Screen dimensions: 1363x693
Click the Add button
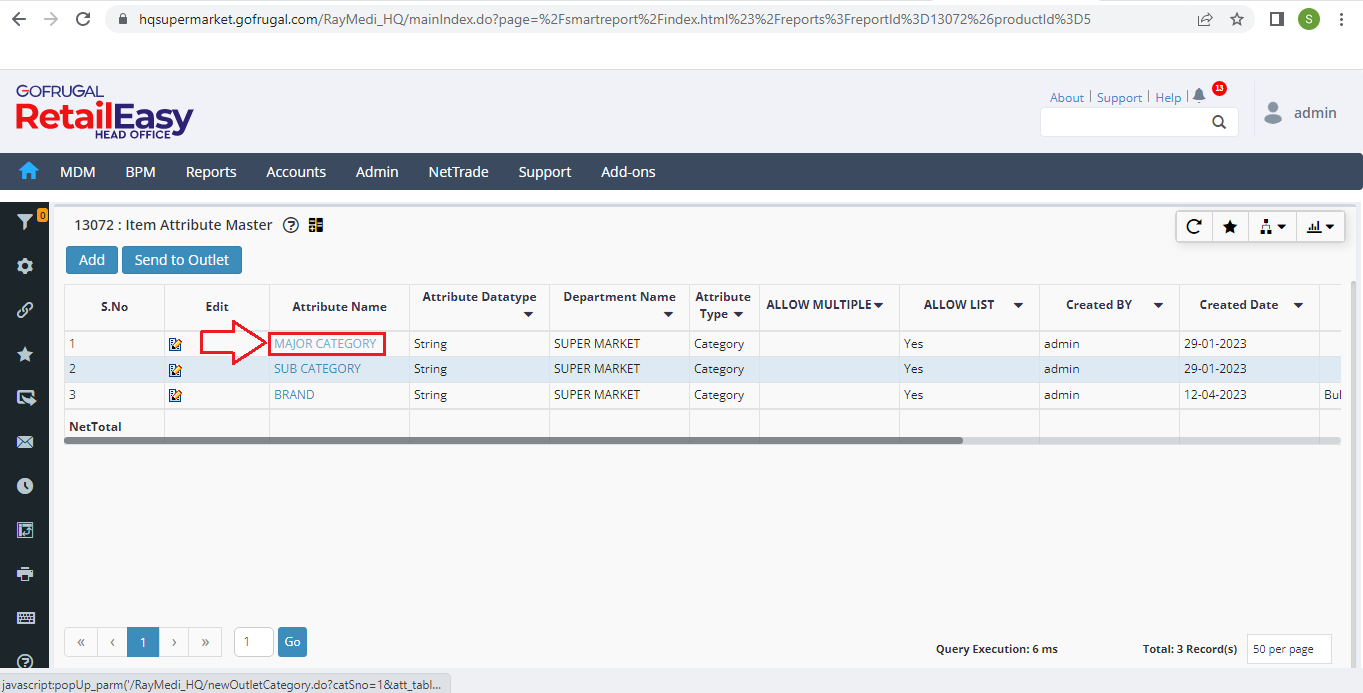coord(91,260)
